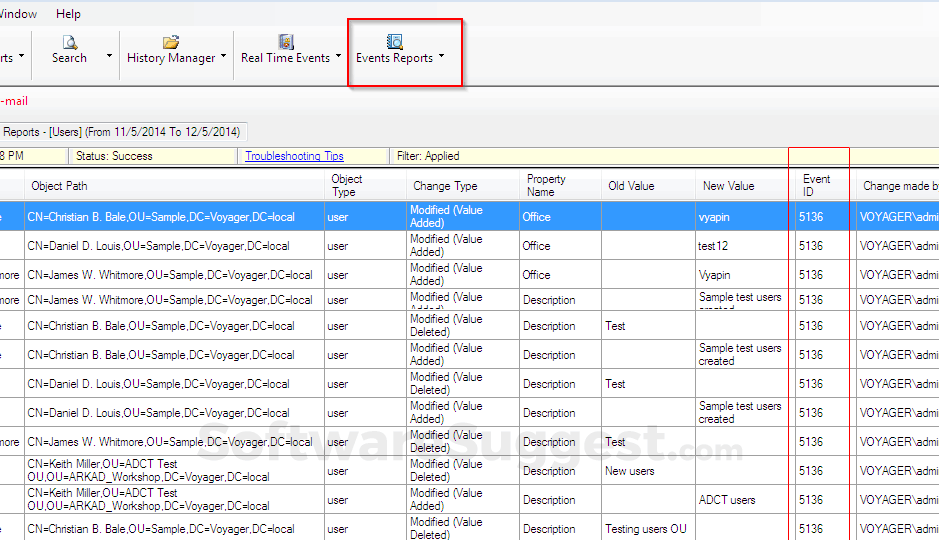Open the Window menu

[19, 14]
